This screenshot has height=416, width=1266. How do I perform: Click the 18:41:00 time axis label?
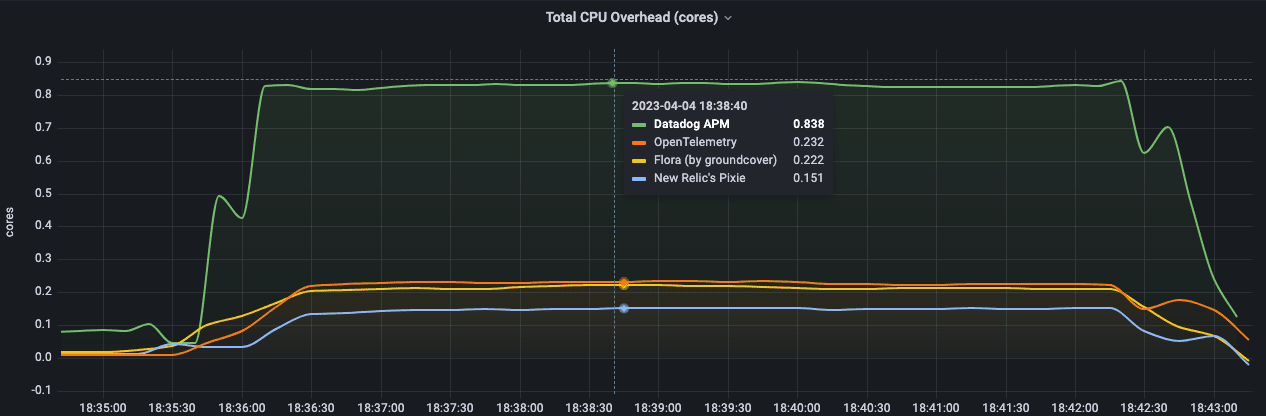tap(936, 408)
